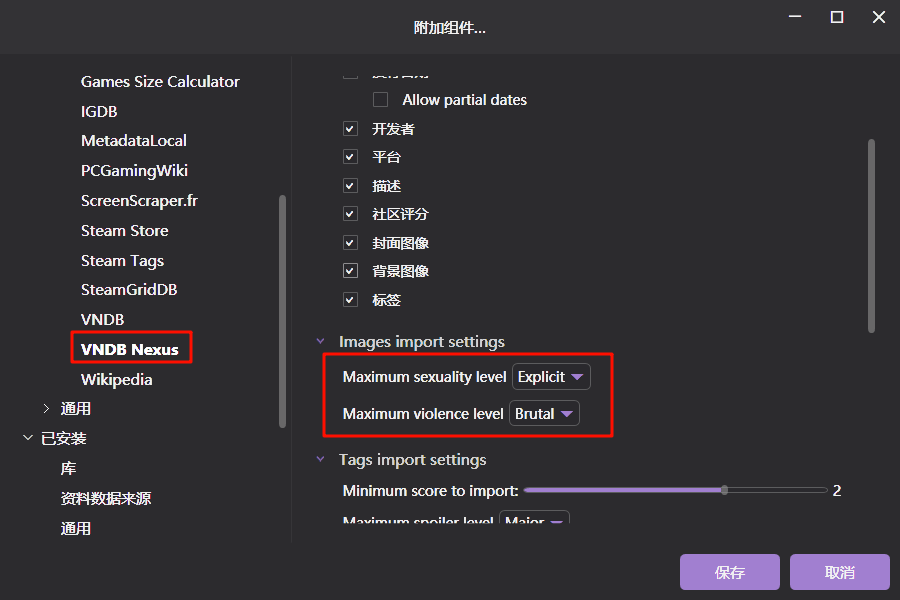
Task: Select Games Size Calculator entry
Action: pos(160,82)
